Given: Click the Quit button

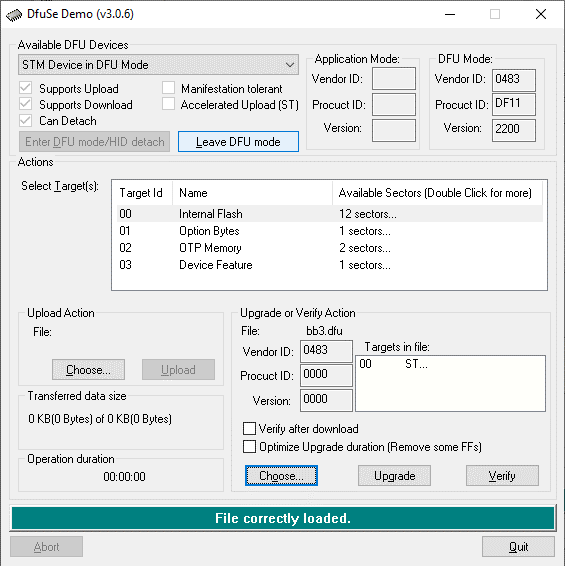Looking at the screenshot, I should coord(518,547).
